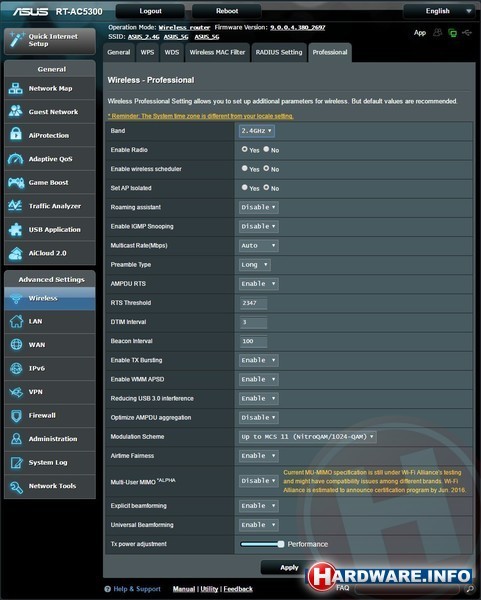Open the Modulation Scheme dropdown
Screen dimensions: 481x600
pos(307,437)
